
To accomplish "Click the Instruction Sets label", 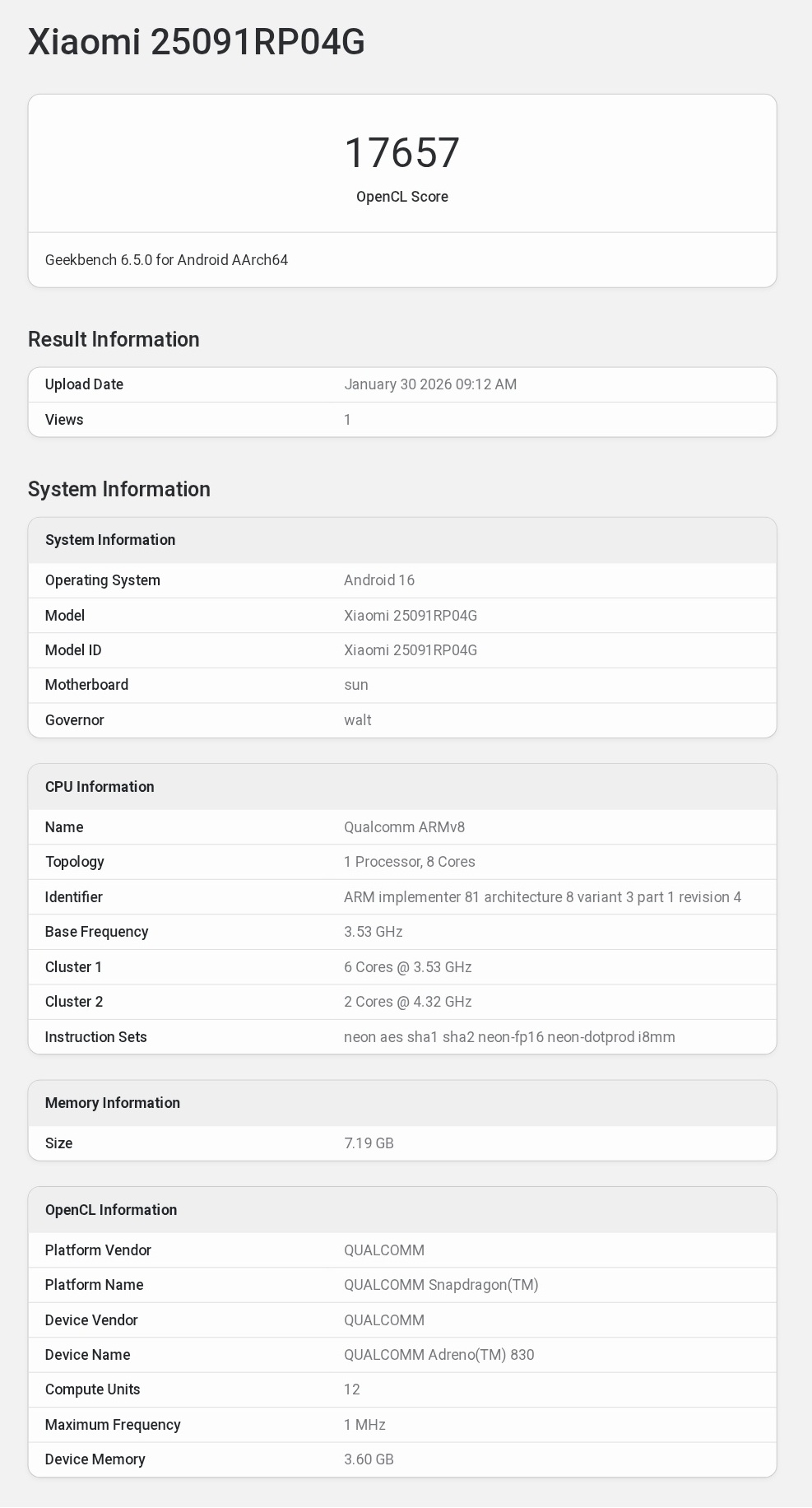I will point(96,1037).
